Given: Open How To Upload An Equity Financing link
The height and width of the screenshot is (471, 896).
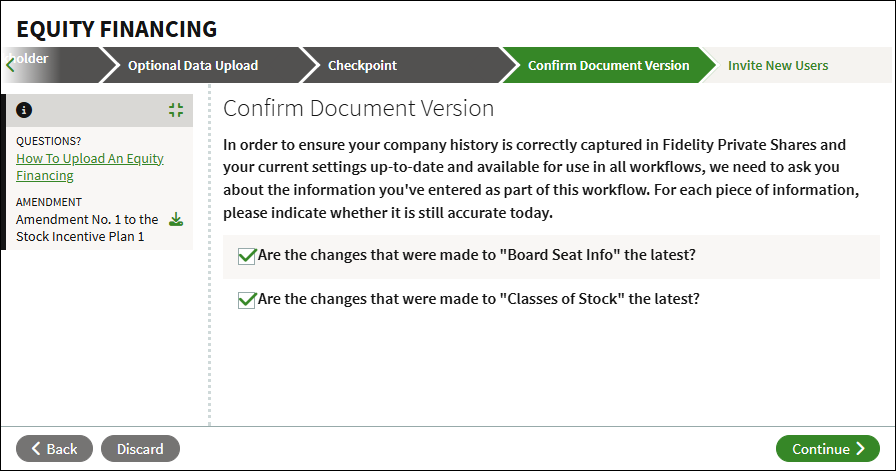Looking at the screenshot, I should 90,167.
